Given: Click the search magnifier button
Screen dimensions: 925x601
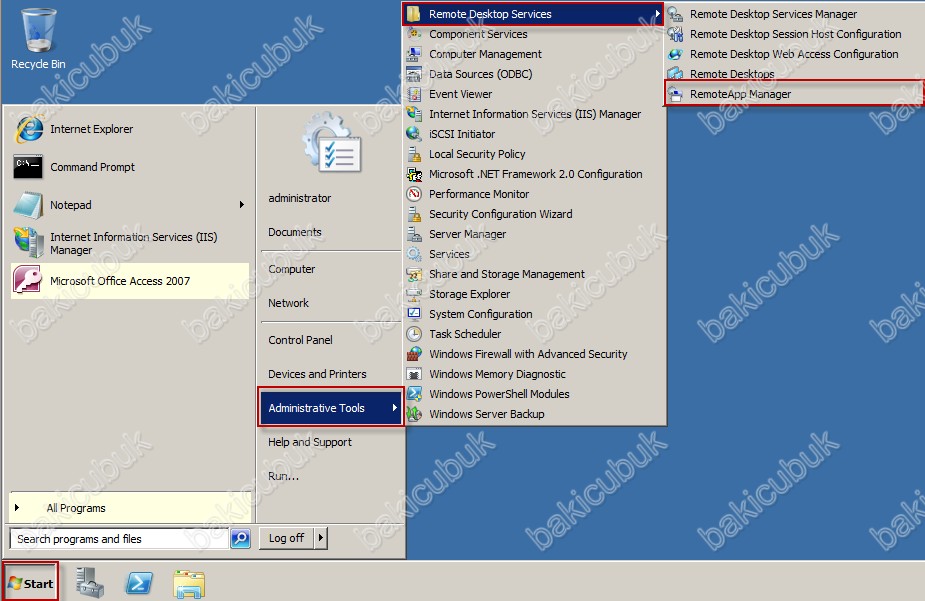Looking at the screenshot, I should (241, 538).
